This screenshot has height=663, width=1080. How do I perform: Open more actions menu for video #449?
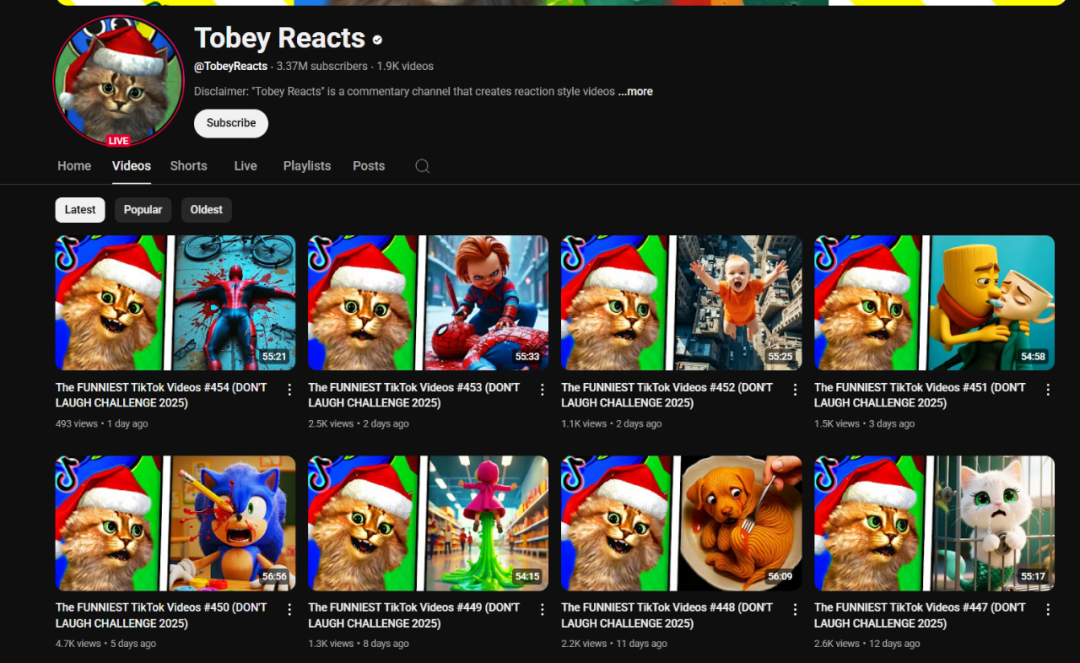click(x=543, y=609)
